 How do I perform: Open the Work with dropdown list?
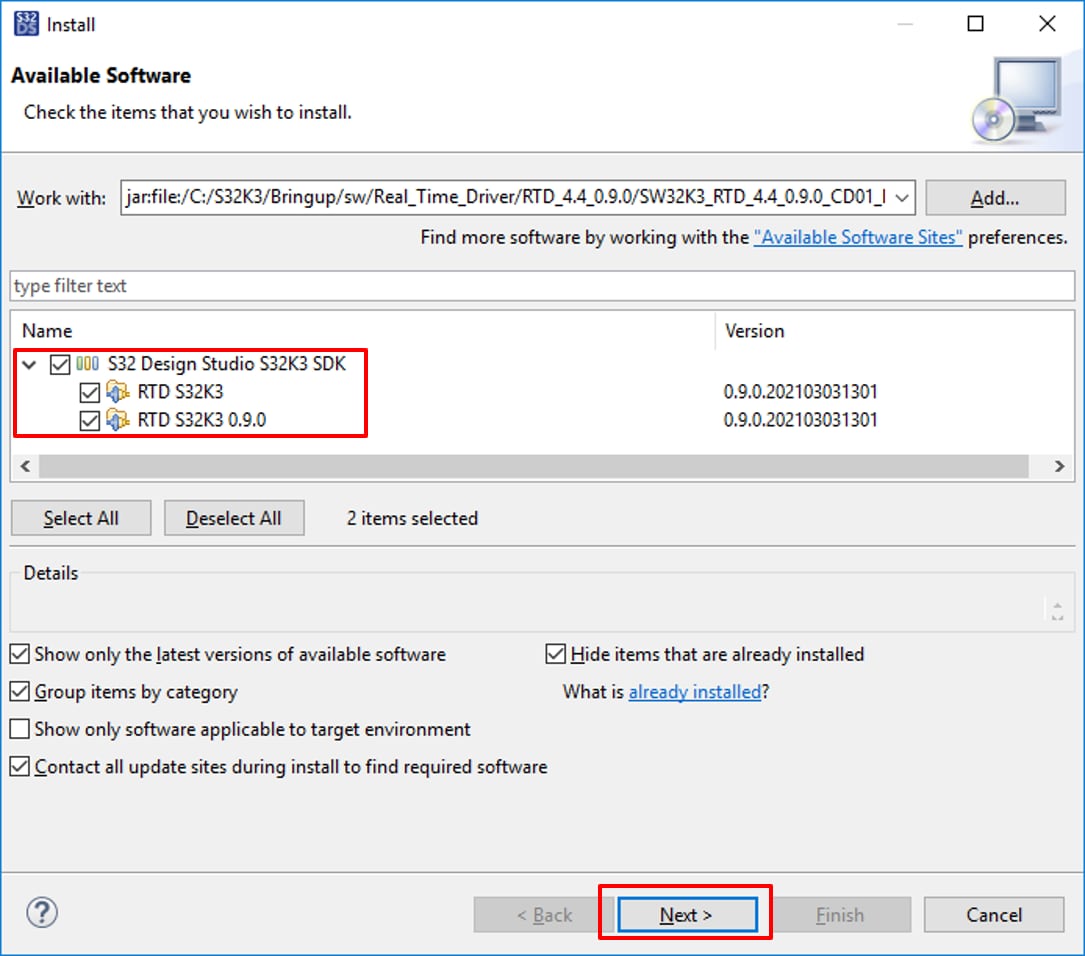click(x=902, y=198)
